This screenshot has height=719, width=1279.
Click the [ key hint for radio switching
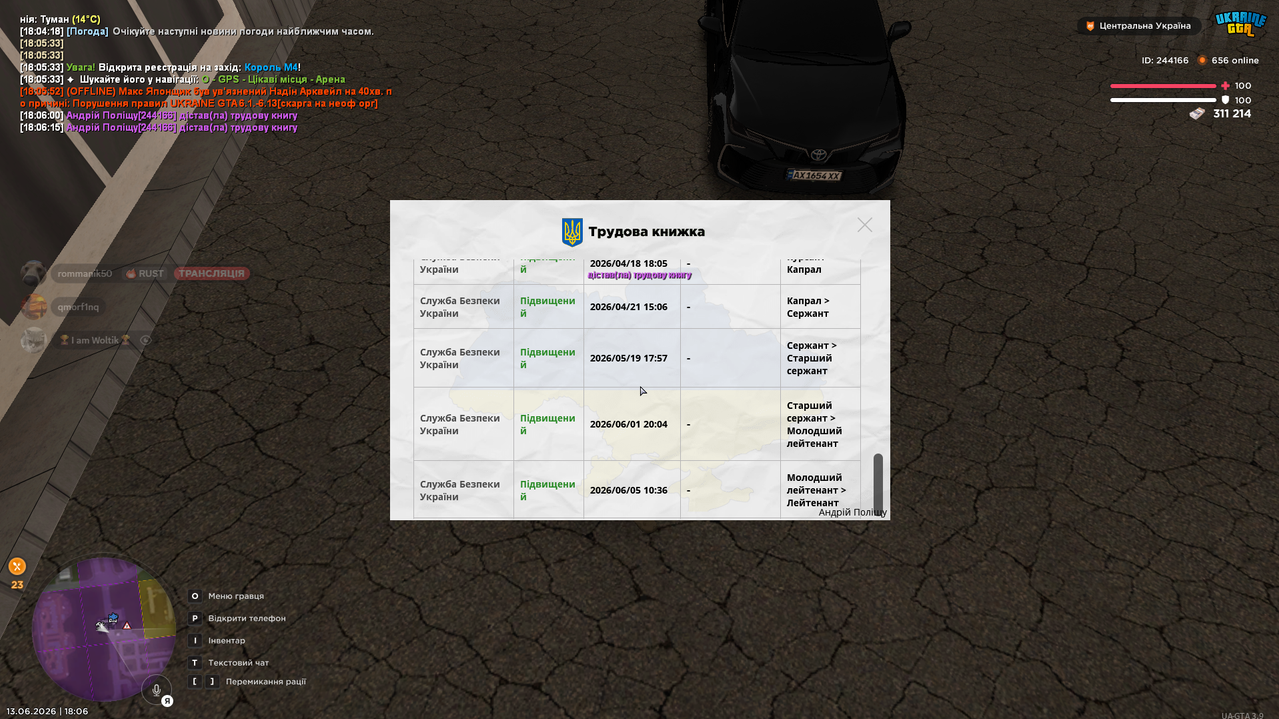(195, 681)
